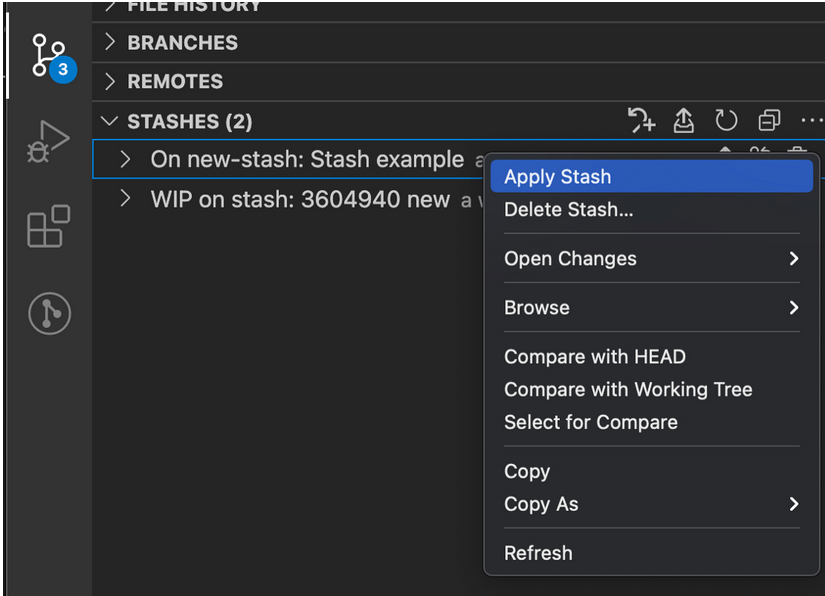Open the Extensions view icon
Image resolution: width=825 pixels, height=596 pixels.
pyautogui.click(x=48, y=226)
